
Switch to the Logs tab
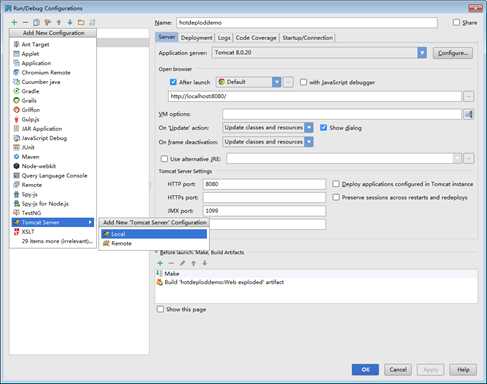click(224, 38)
